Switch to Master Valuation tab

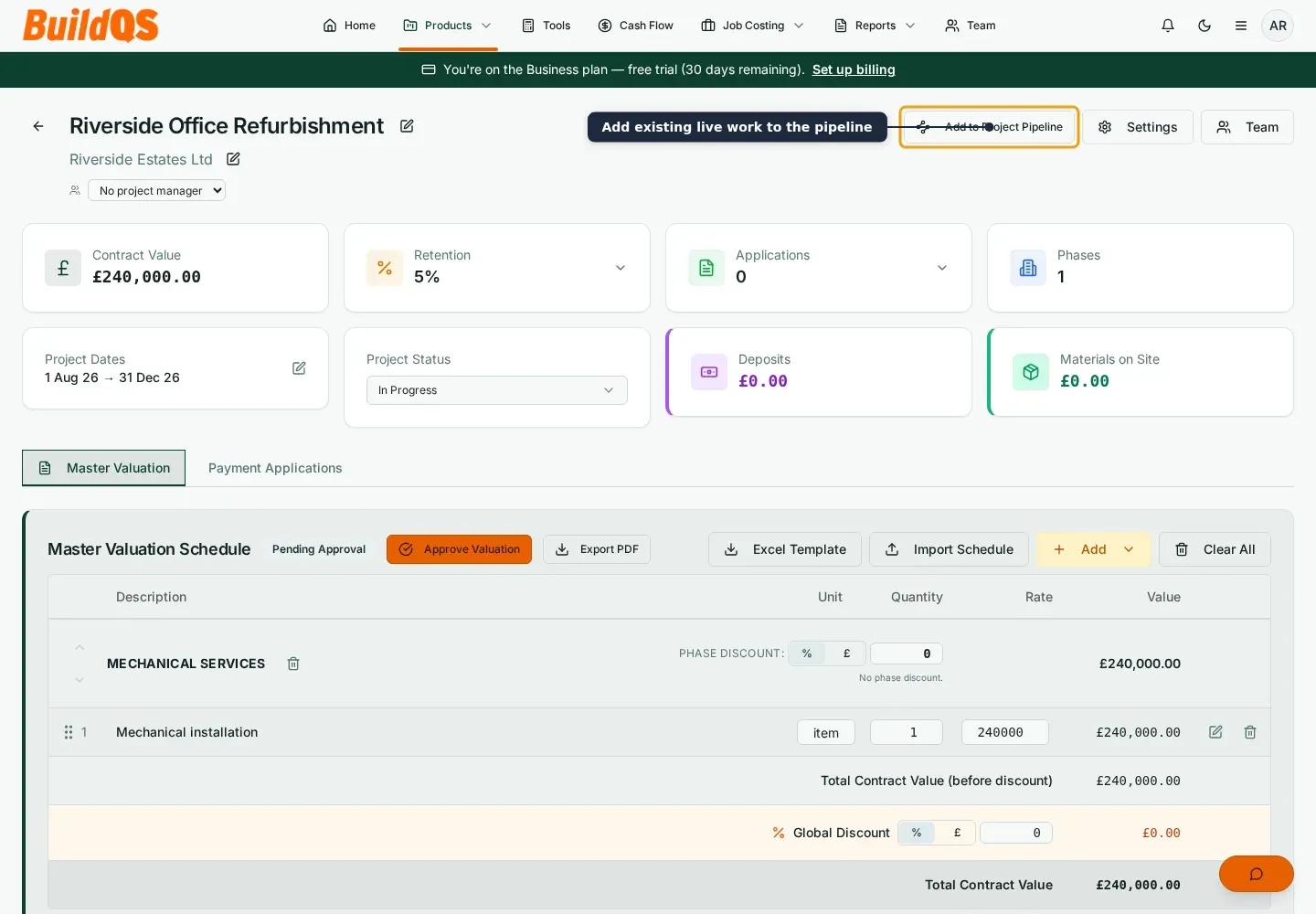click(x=104, y=468)
